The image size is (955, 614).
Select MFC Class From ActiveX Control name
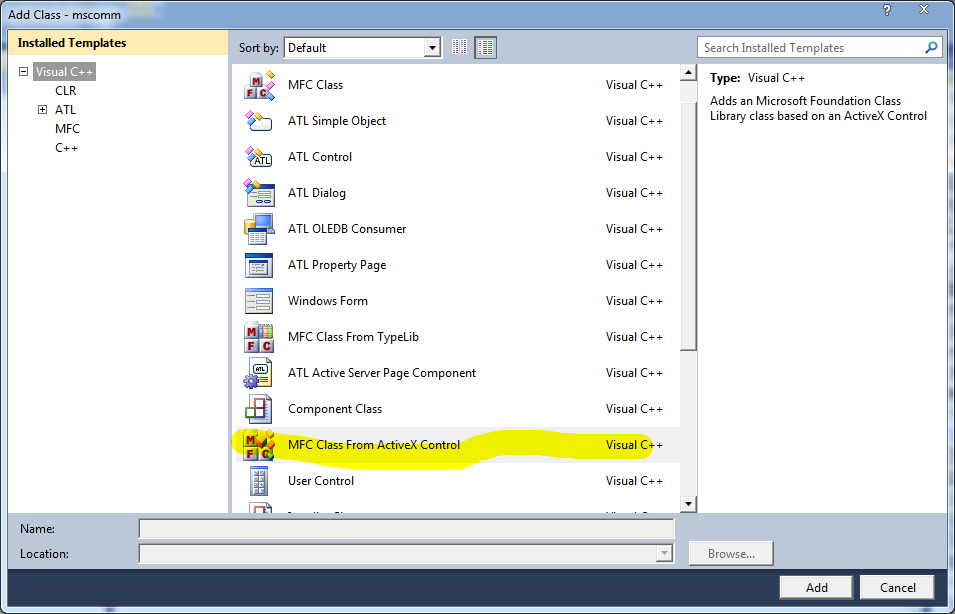click(374, 445)
